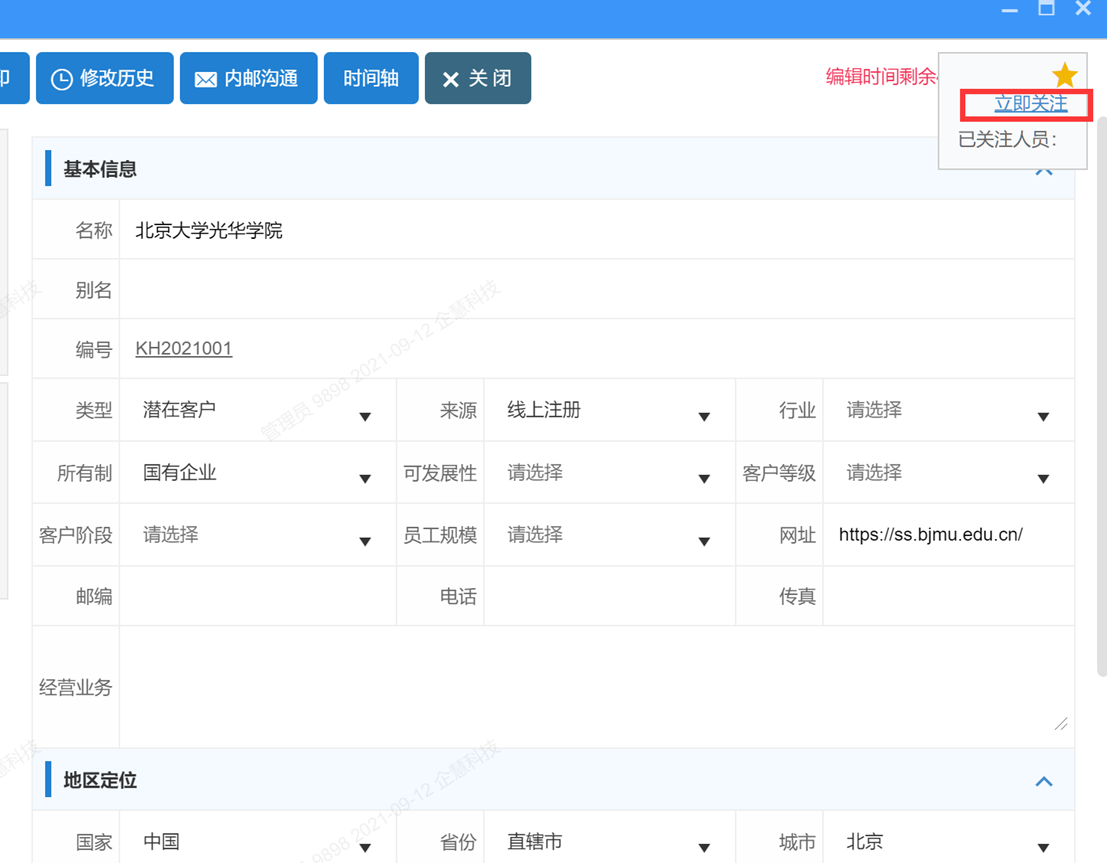Edit the 名称 field 北京大学光华学院
This screenshot has width=1107, height=863.
(x=597, y=230)
